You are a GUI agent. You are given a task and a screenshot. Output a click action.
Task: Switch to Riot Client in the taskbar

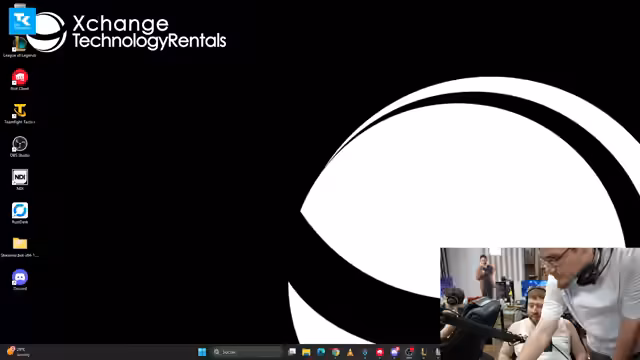[x=380, y=352]
